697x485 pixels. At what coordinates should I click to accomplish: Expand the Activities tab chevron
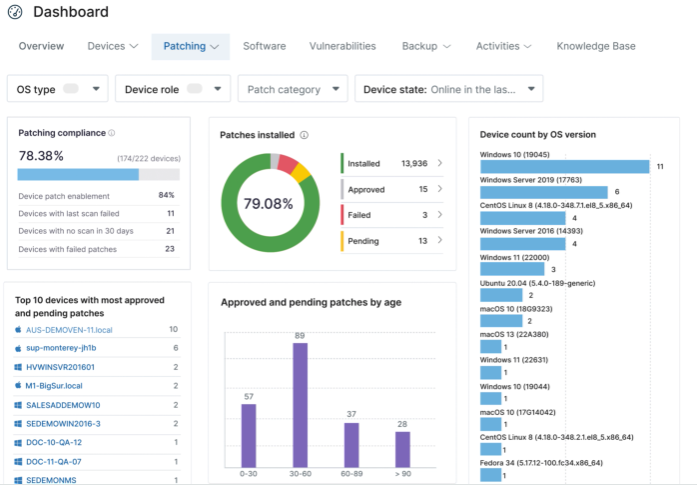[x=528, y=47]
